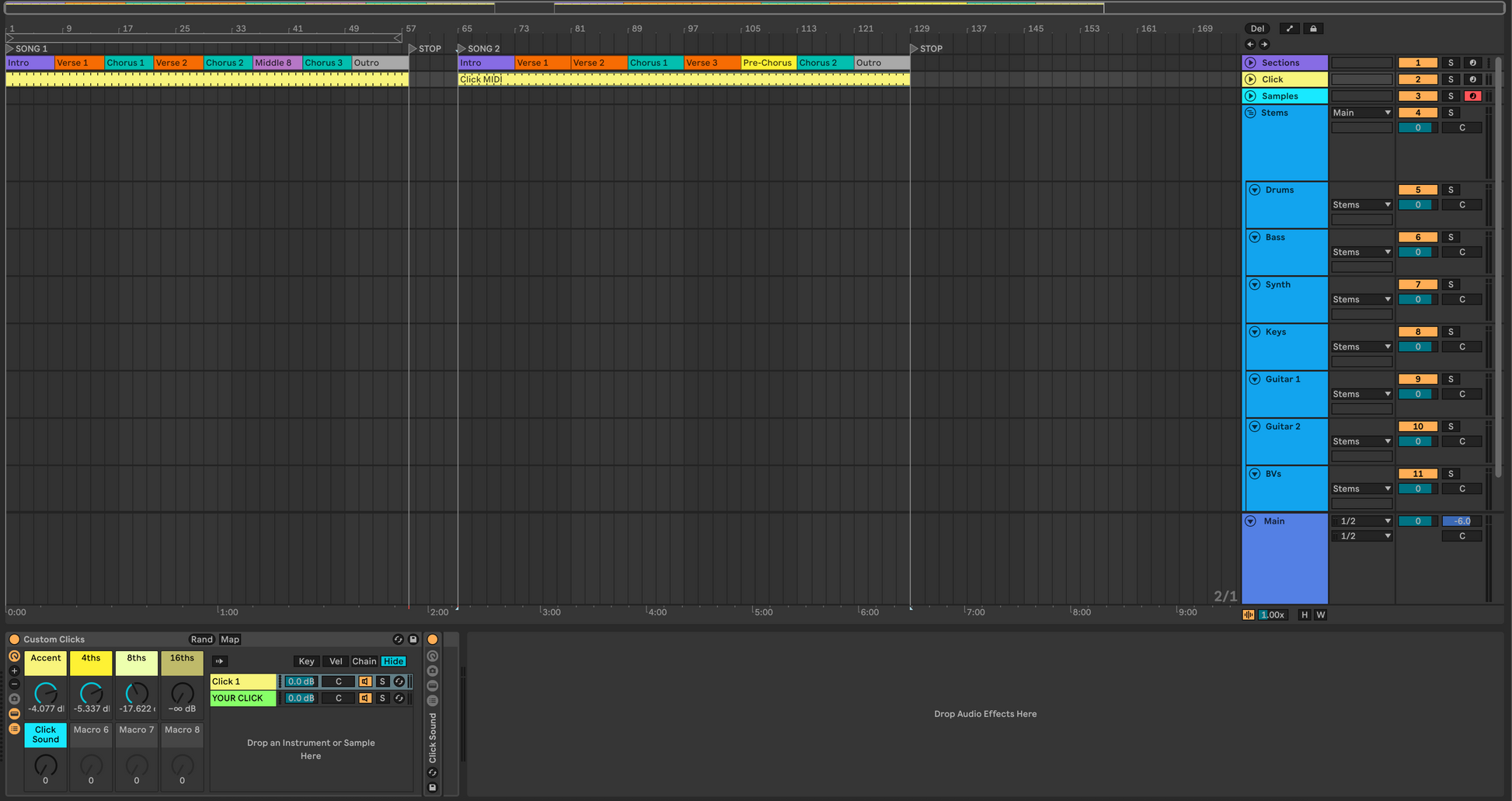The height and width of the screenshot is (801, 1512).
Task: Jump to the previous locator arrow
Action: (x=1250, y=44)
